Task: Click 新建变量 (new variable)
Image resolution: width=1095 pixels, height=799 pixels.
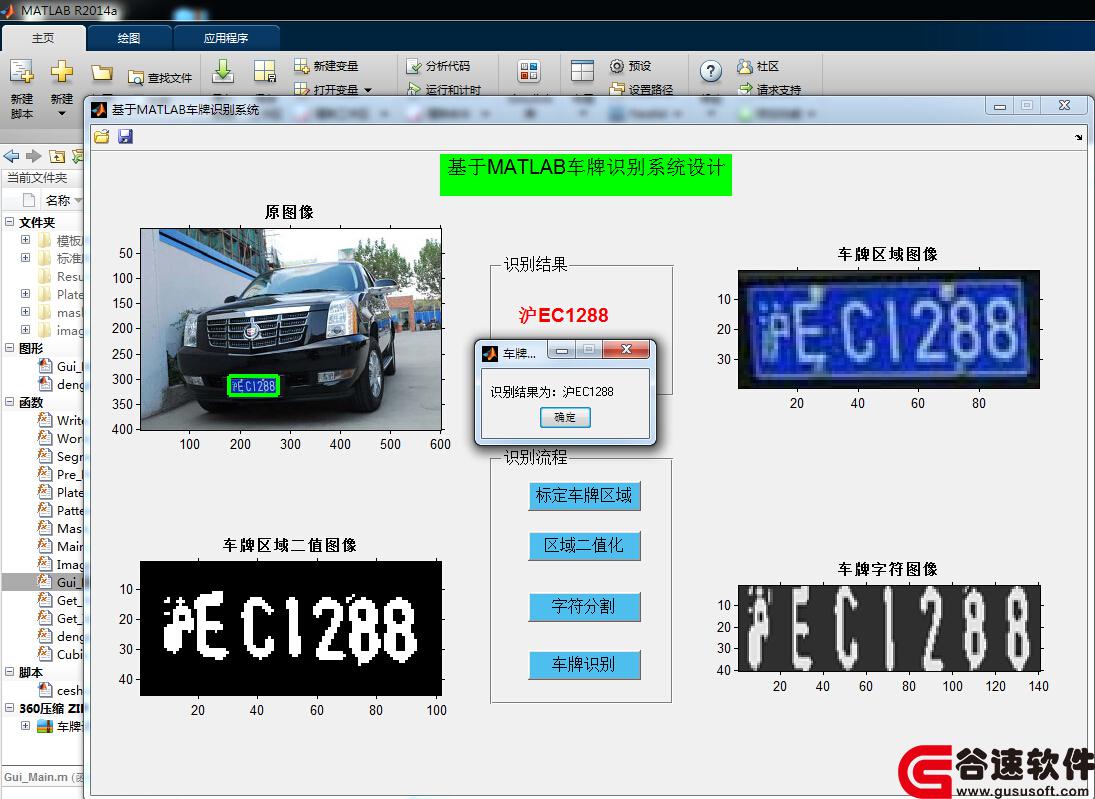Action: click(326, 66)
